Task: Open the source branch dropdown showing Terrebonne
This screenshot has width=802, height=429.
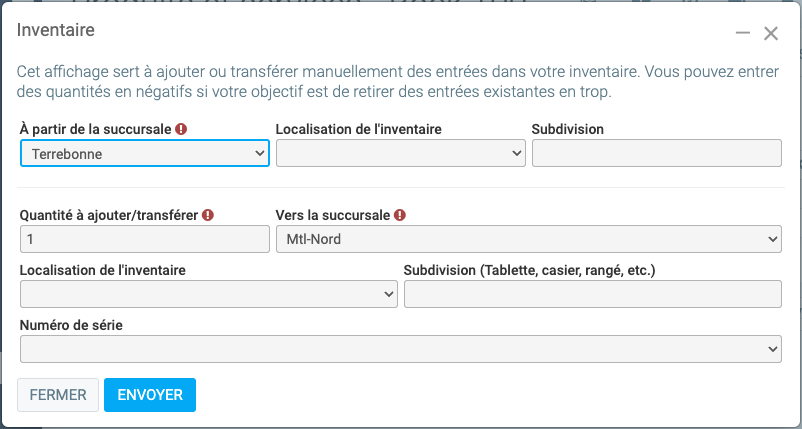Action: (144, 153)
